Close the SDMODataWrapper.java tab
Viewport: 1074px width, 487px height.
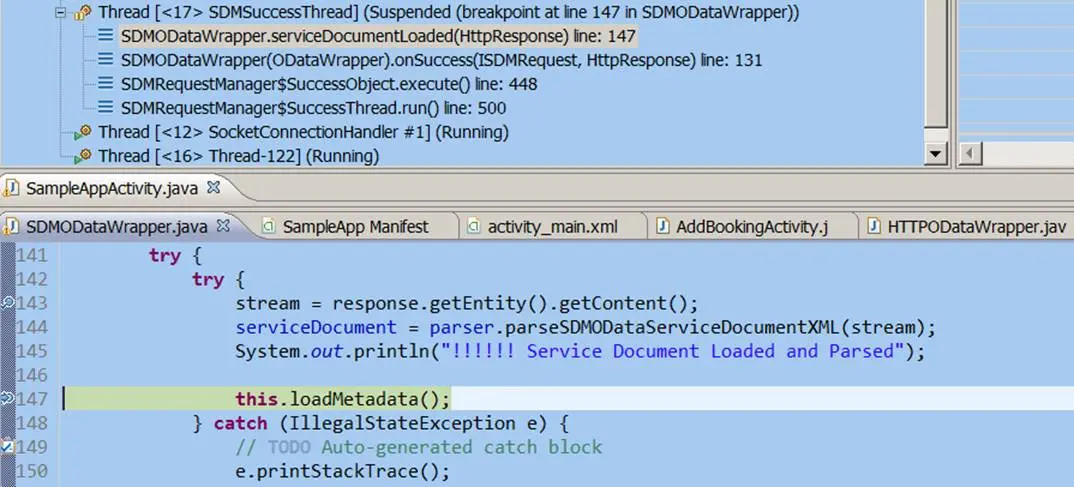click(223, 225)
